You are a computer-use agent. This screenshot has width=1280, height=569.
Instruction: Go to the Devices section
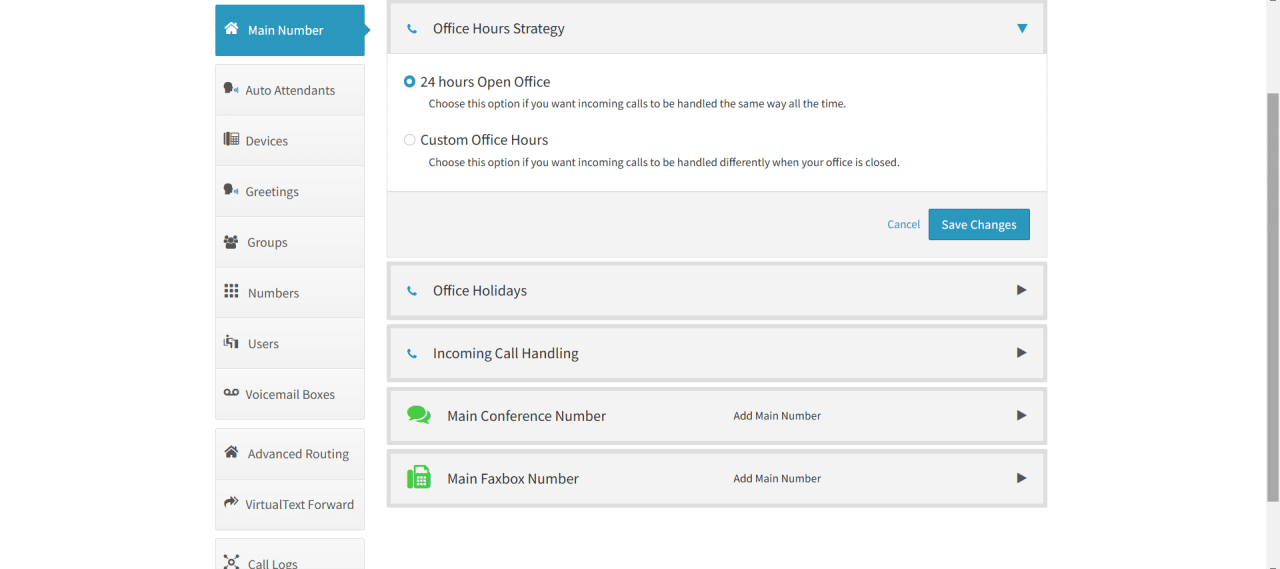tap(290, 141)
